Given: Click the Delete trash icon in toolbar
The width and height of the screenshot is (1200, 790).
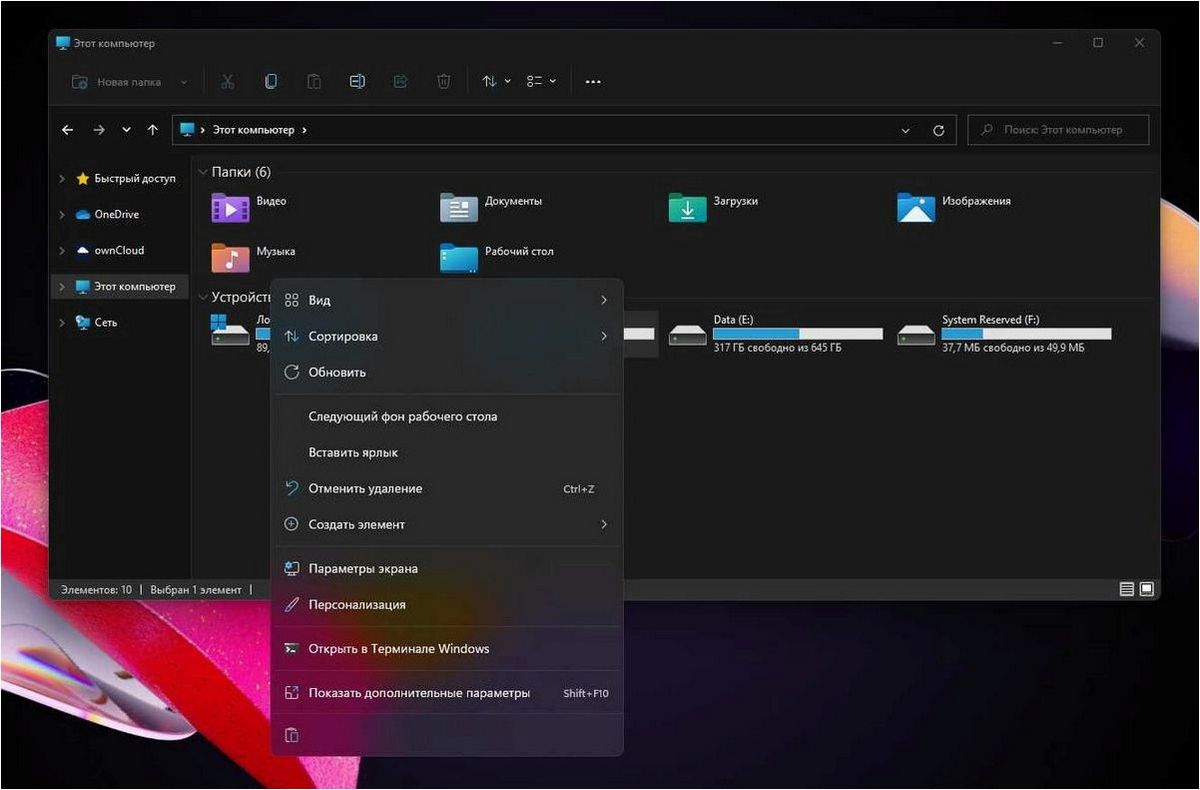Looking at the screenshot, I should pyautogui.click(x=444, y=82).
